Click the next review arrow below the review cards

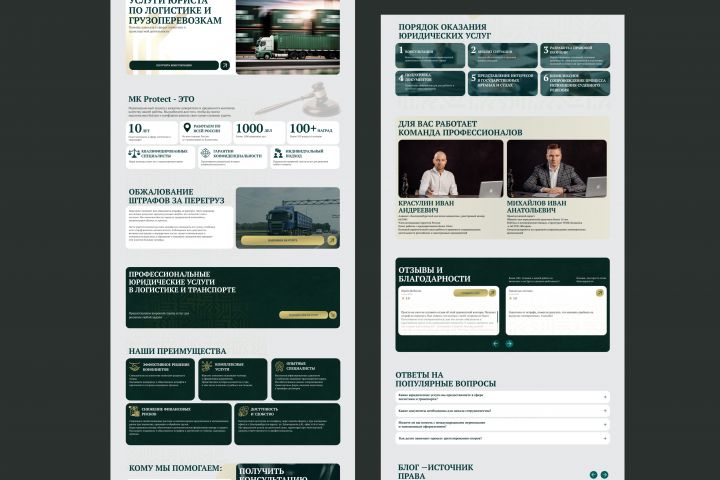509,344
